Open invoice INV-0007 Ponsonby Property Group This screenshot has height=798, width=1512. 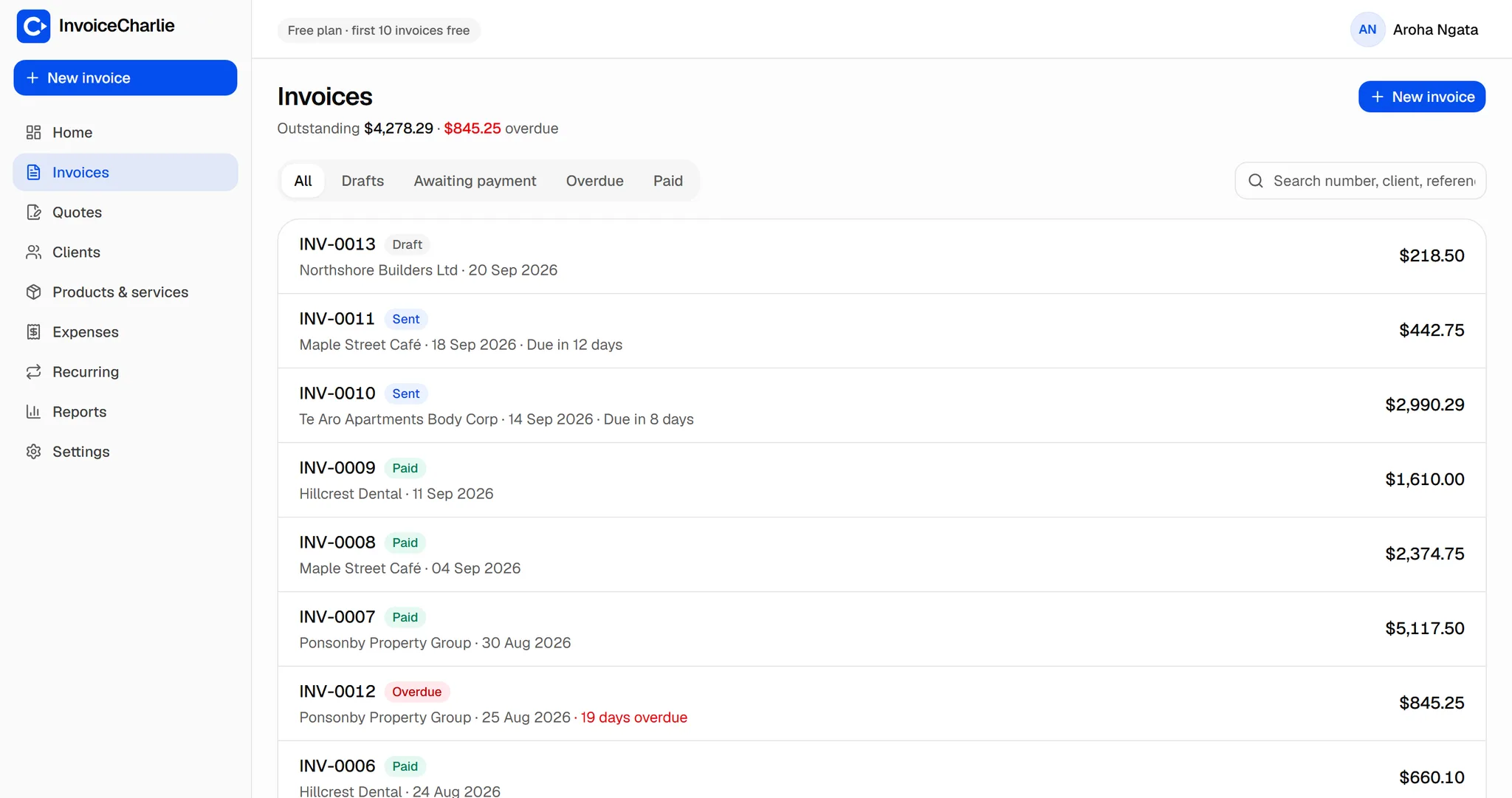click(x=882, y=629)
